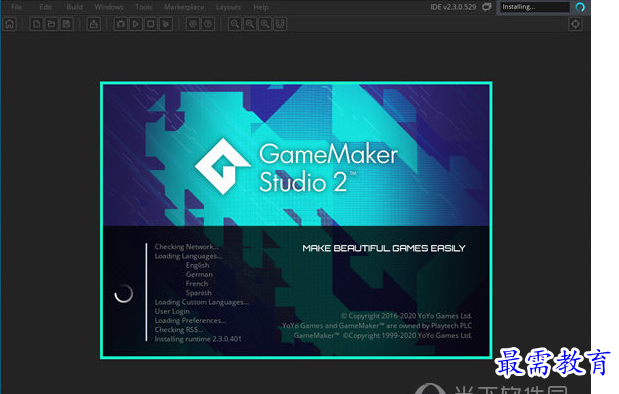Viewport: 619px width, 394px height.
Task: Click the Create Executable export icon
Action: coord(94,24)
